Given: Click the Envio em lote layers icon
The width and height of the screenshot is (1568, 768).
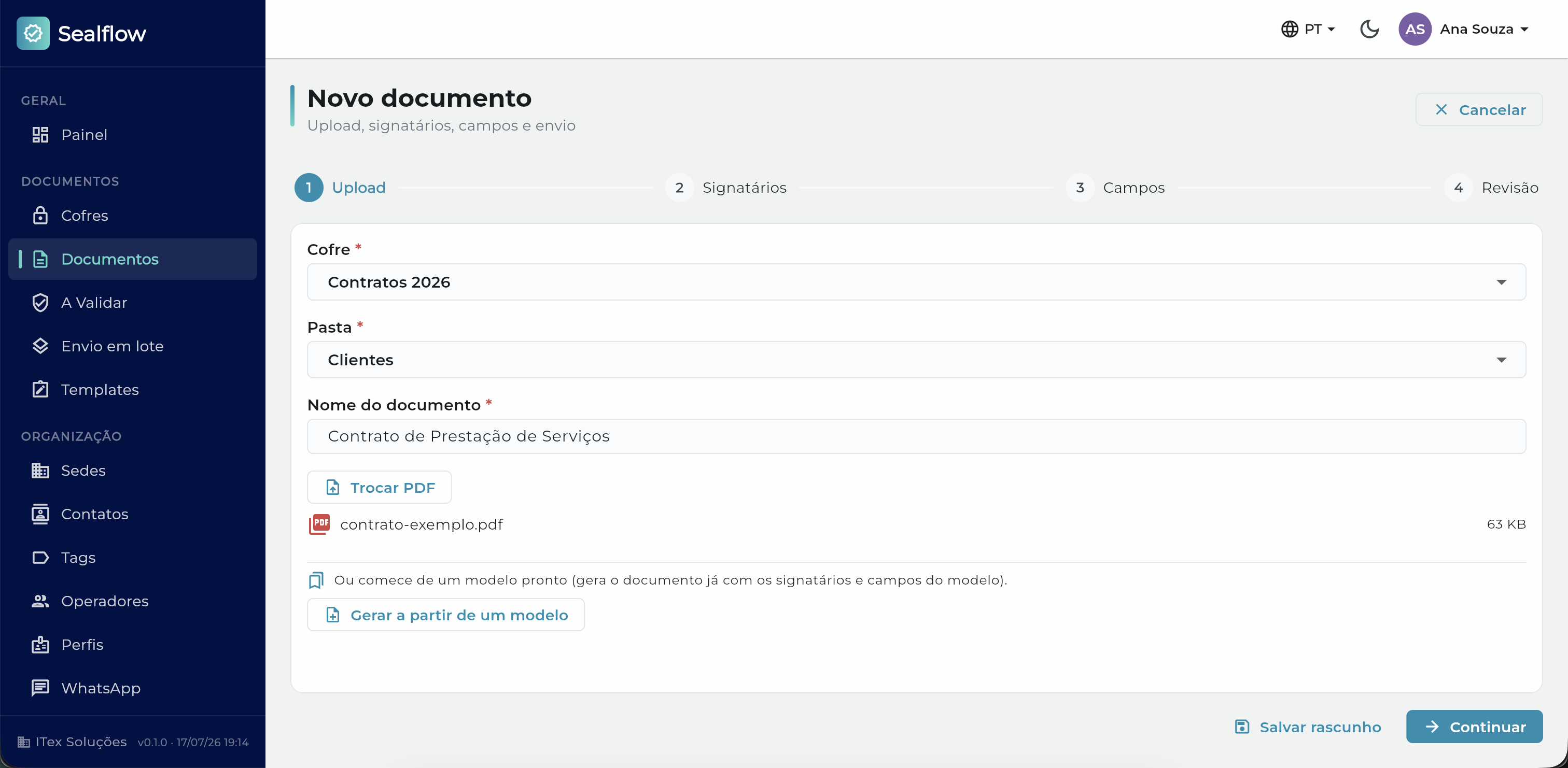Looking at the screenshot, I should pos(40,346).
